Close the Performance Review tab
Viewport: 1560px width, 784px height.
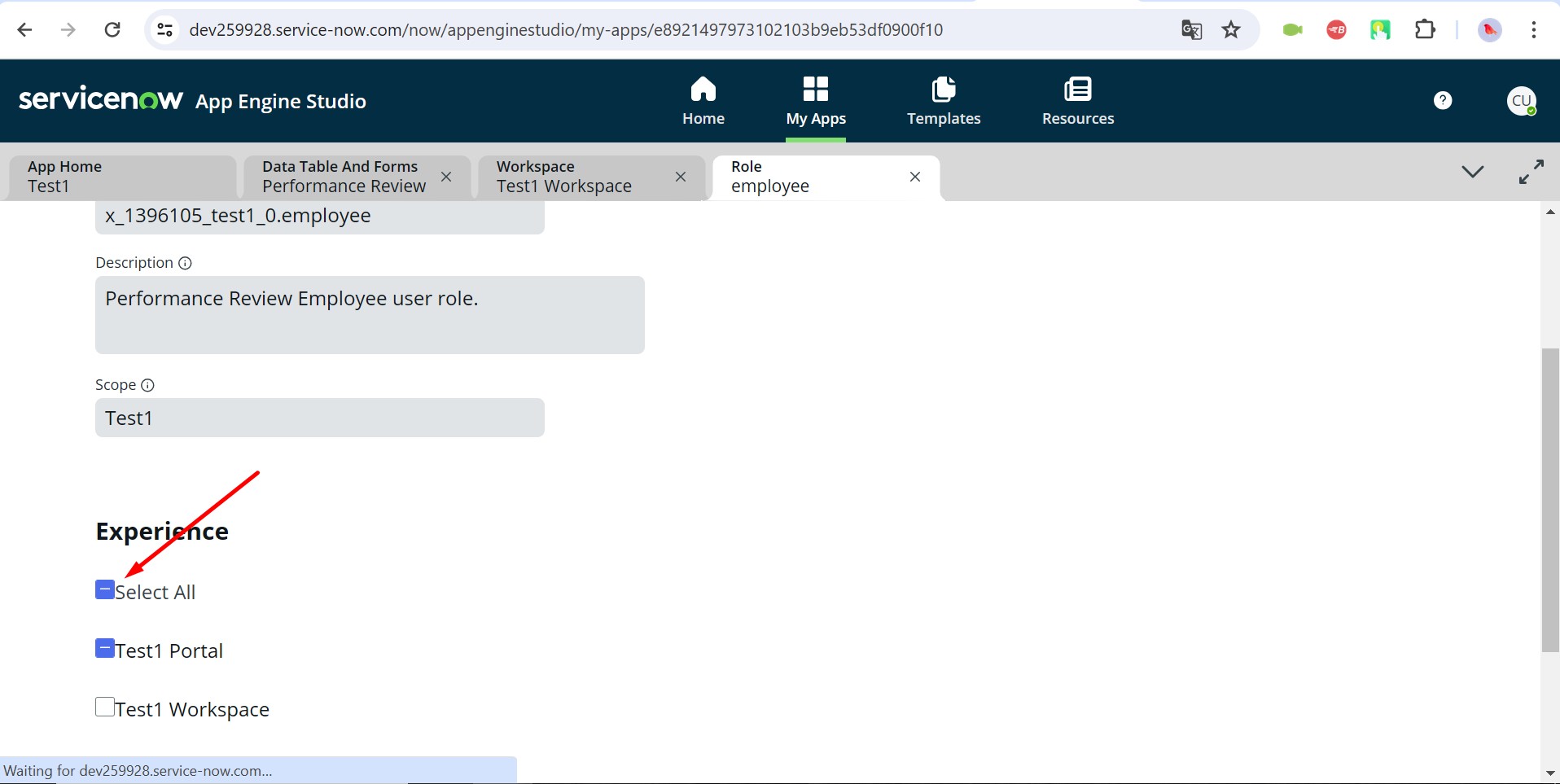tap(446, 177)
